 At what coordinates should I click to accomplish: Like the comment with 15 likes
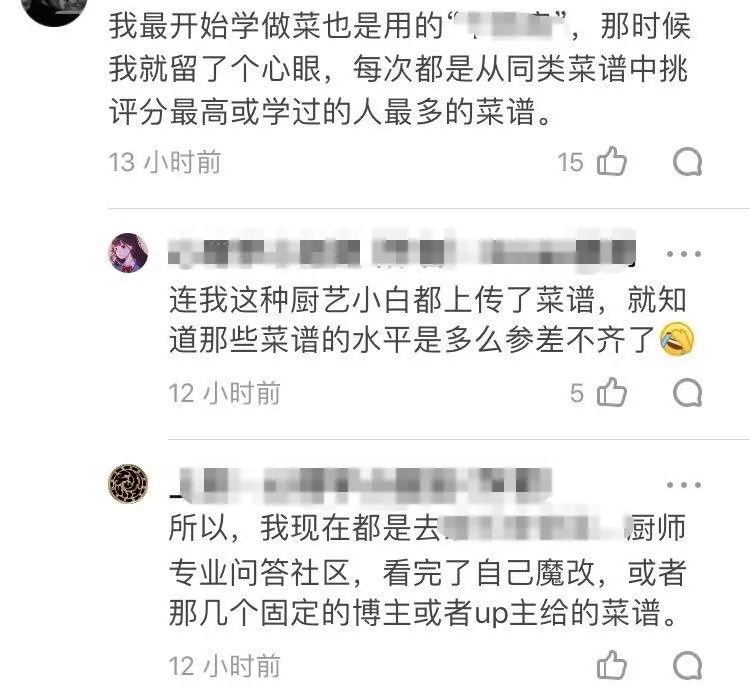coord(612,161)
